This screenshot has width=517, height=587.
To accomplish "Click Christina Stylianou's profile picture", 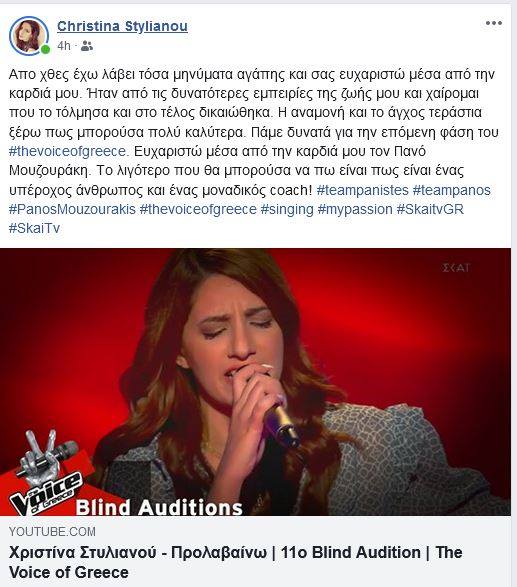I will coord(29,36).
